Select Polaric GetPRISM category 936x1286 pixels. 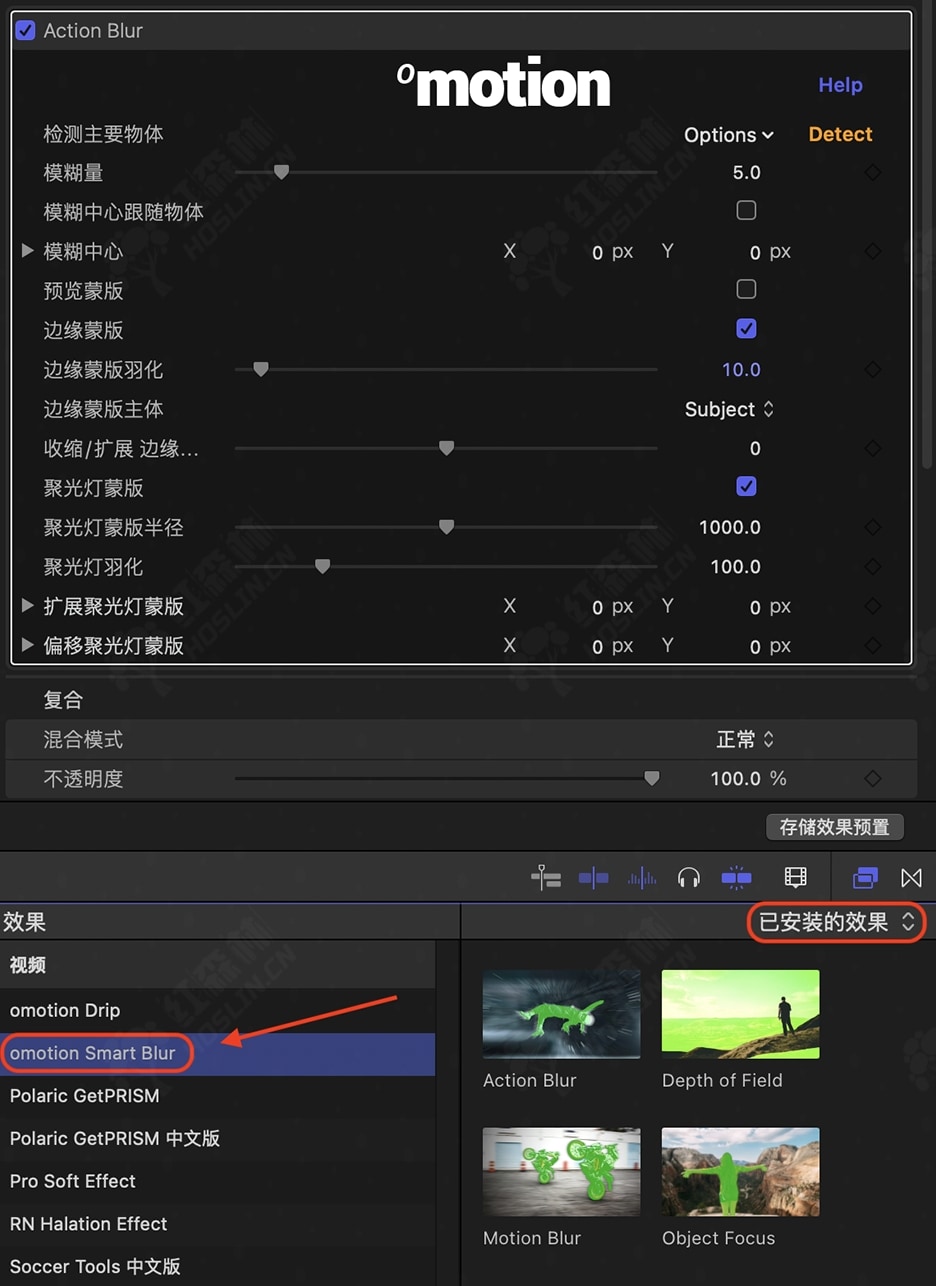pos(217,1096)
